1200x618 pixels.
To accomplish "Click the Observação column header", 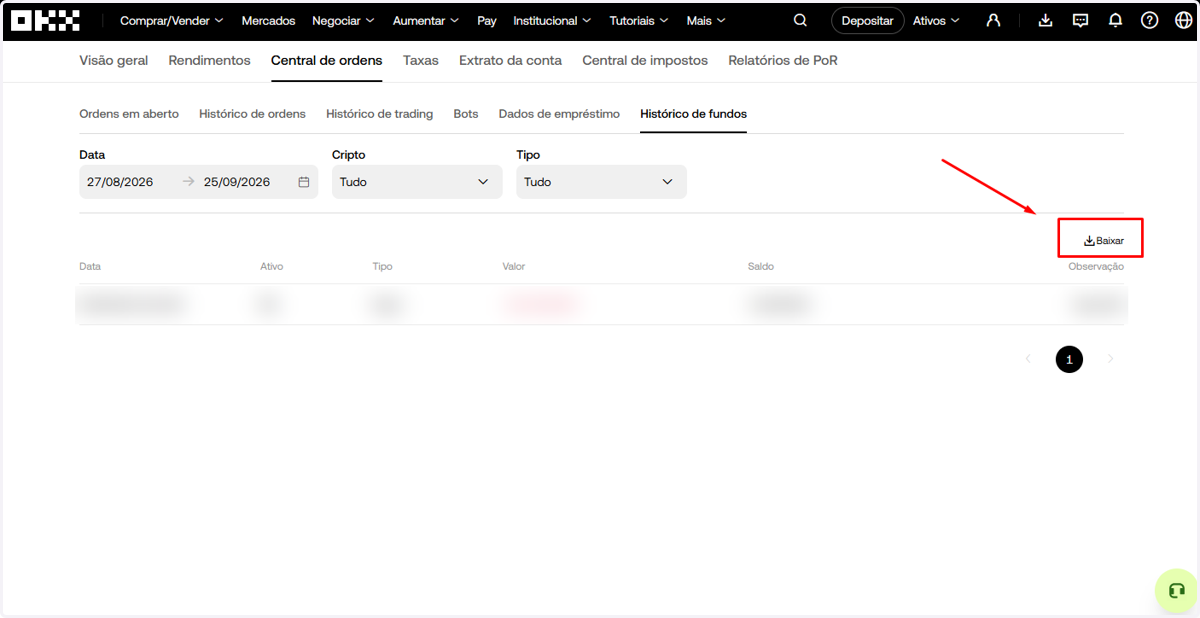I will pyautogui.click(x=1096, y=267).
